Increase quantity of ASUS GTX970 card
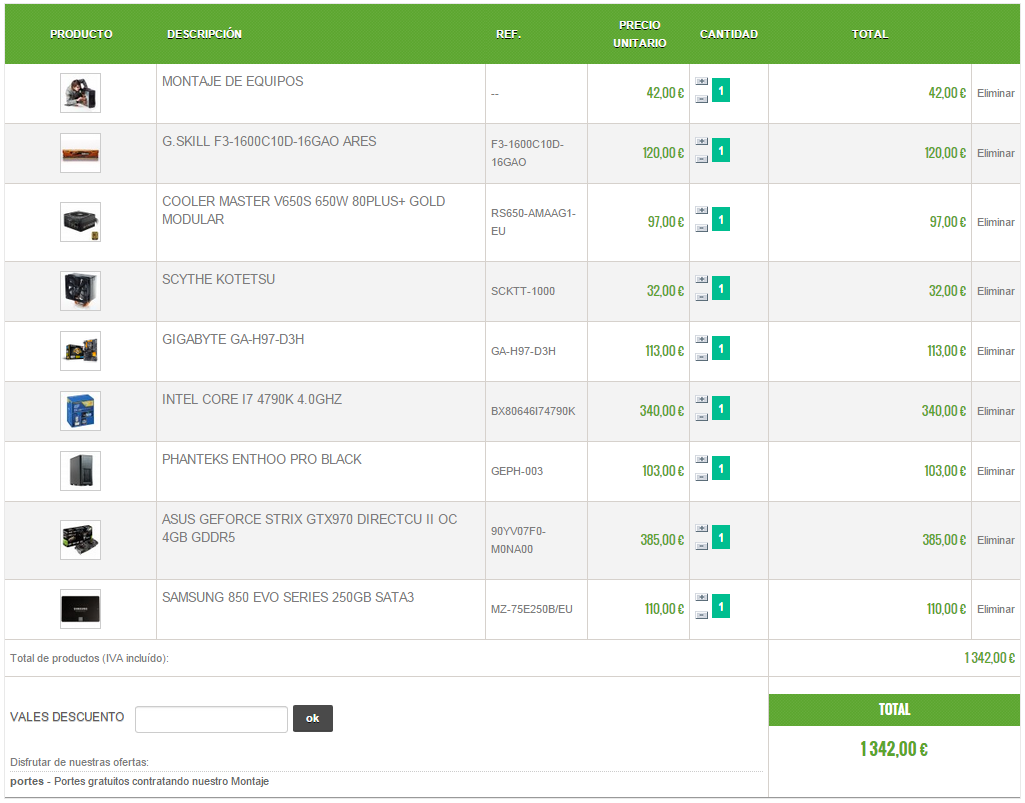 pyautogui.click(x=701, y=528)
